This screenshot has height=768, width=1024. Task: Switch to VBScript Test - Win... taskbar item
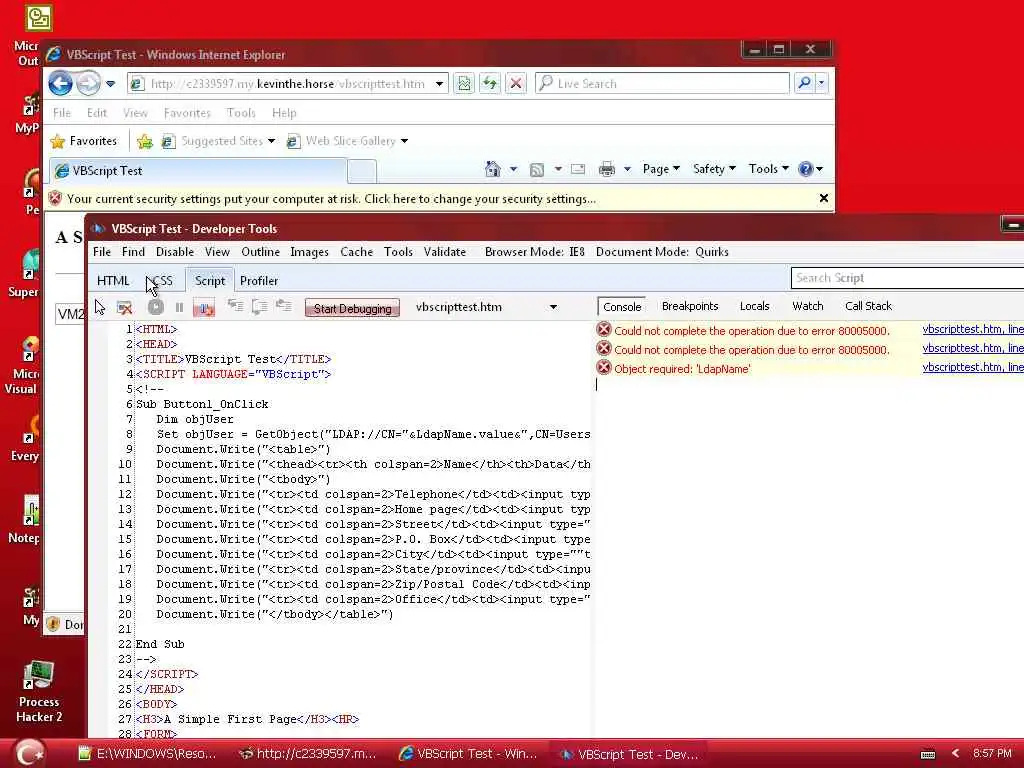(x=468, y=754)
